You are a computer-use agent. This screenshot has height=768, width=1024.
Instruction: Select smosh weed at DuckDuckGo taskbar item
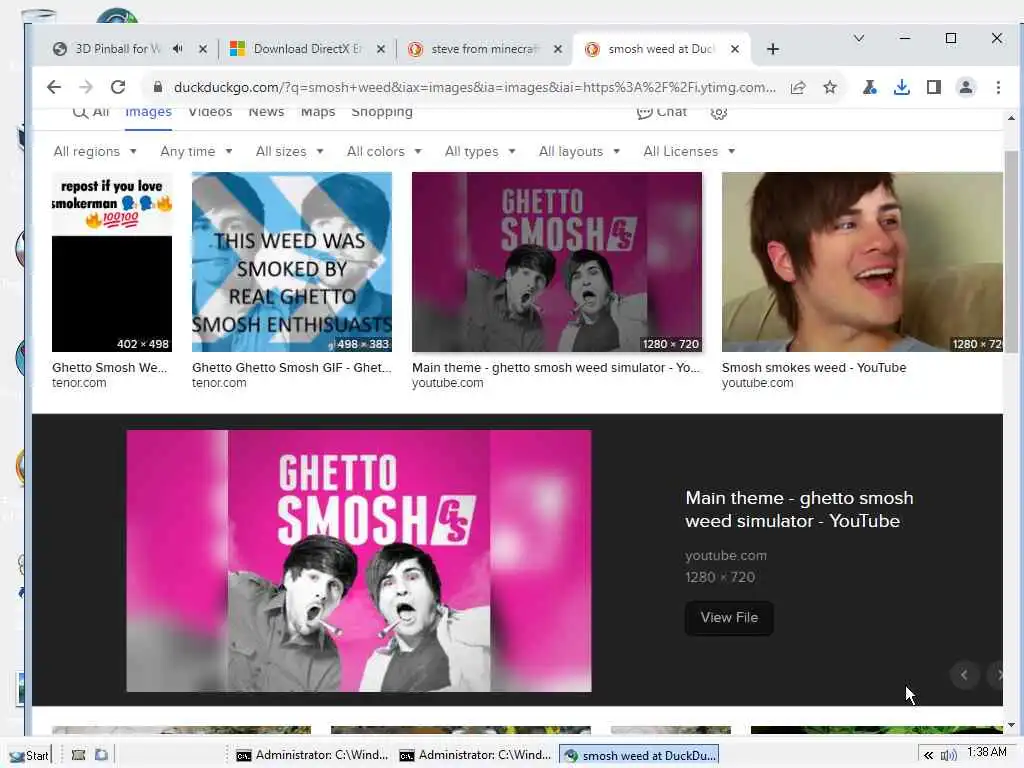point(639,756)
